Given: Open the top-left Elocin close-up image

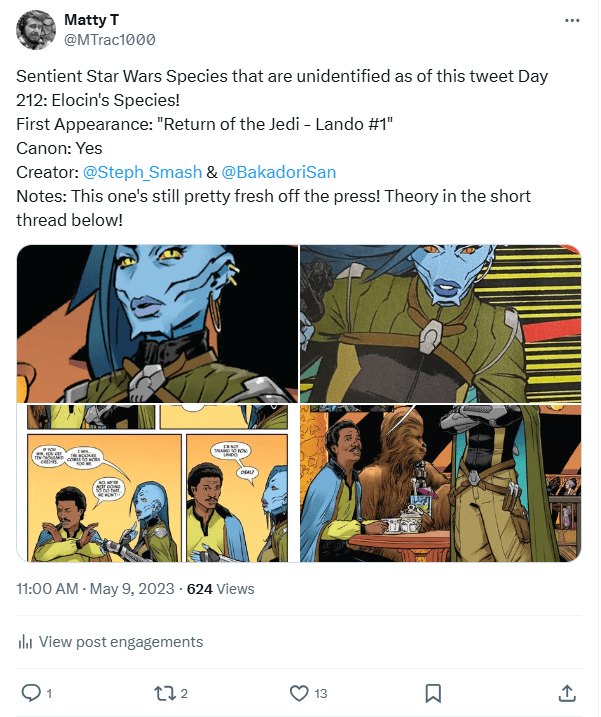Looking at the screenshot, I should click(x=157, y=323).
